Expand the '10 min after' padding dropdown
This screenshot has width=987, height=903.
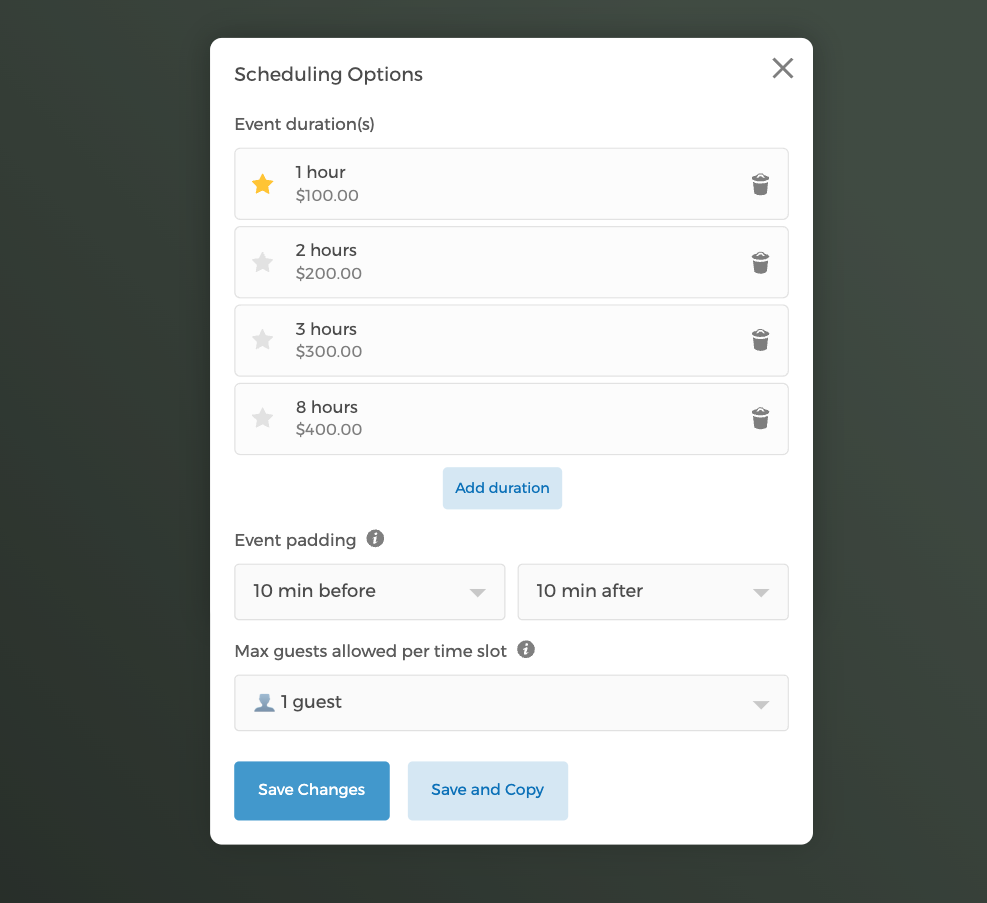652,592
